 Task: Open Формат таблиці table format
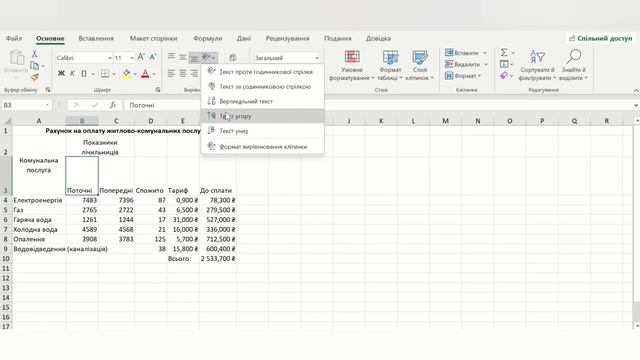coord(390,65)
